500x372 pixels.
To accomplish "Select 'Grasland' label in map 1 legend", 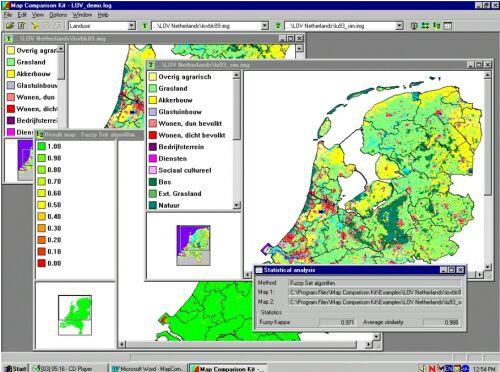I will pos(31,62).
